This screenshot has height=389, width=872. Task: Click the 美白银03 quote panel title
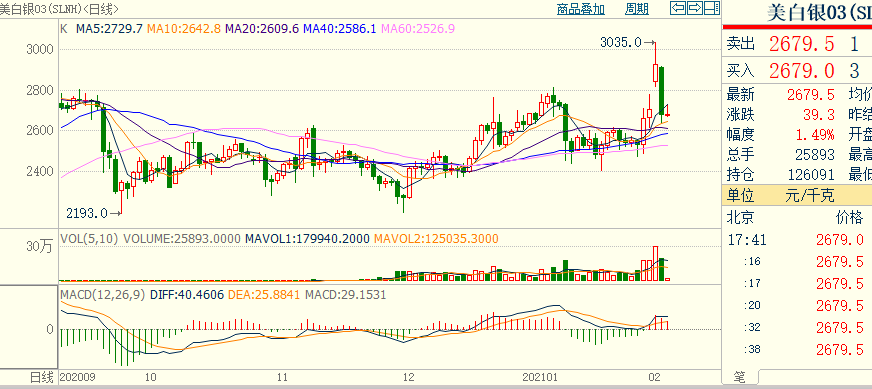coord(819,12)
